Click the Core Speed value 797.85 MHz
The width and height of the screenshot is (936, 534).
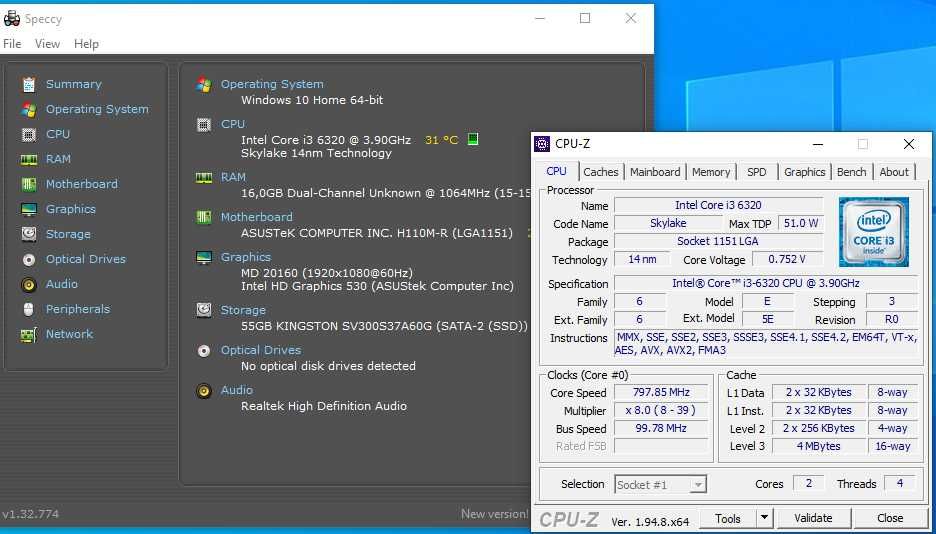[x=661, y=392]
